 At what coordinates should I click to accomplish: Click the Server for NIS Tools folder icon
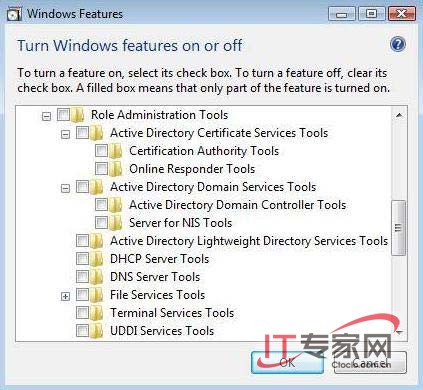(x=116, y=223)
